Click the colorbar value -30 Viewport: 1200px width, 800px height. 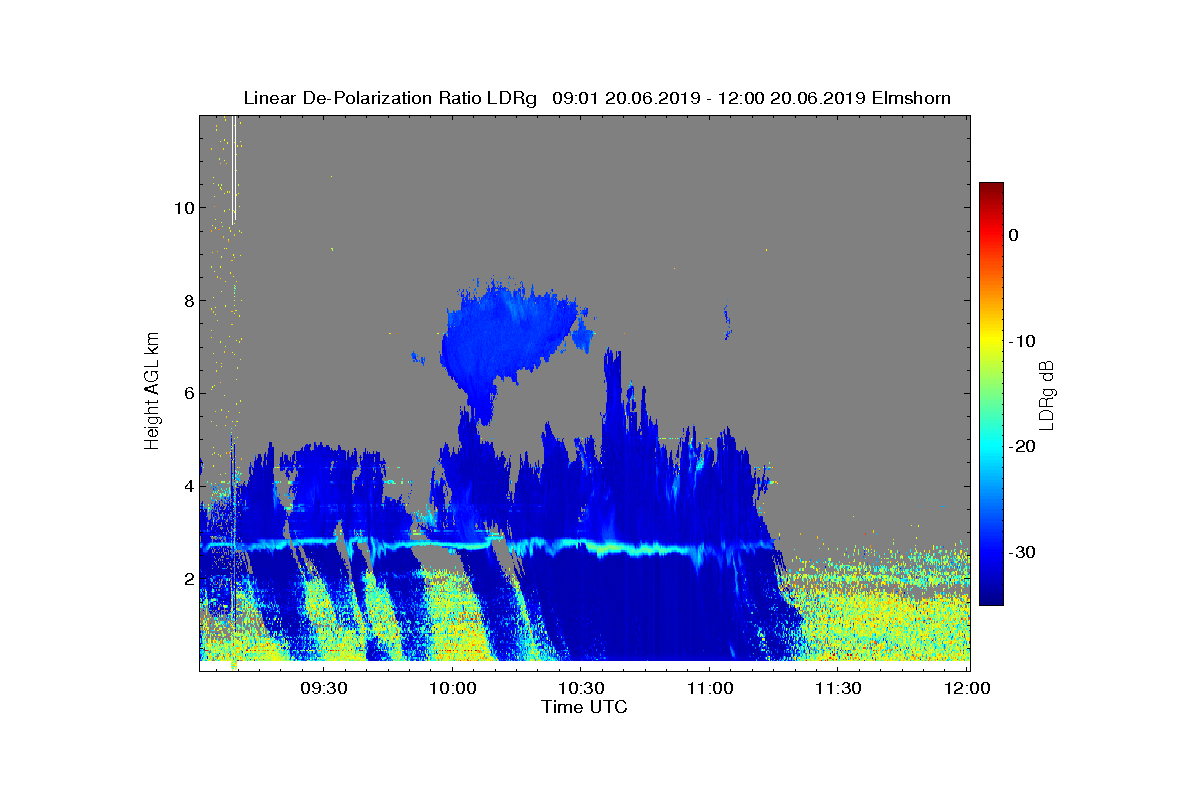click(x=1021, y=553)
